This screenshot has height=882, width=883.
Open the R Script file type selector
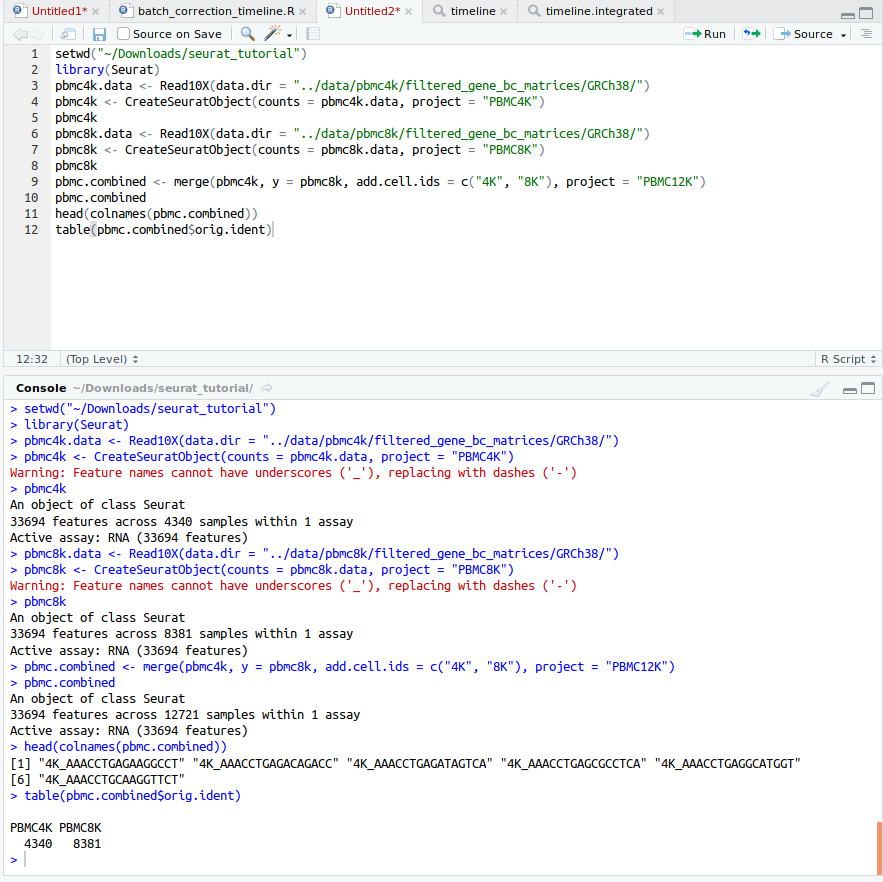(x=847, y=358)
